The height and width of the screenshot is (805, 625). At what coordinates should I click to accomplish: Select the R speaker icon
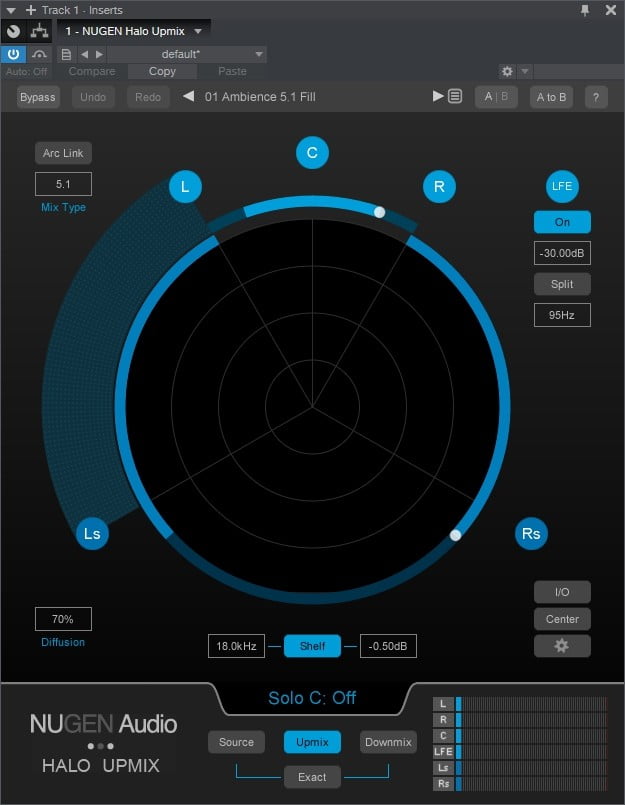tap(439, 186)
